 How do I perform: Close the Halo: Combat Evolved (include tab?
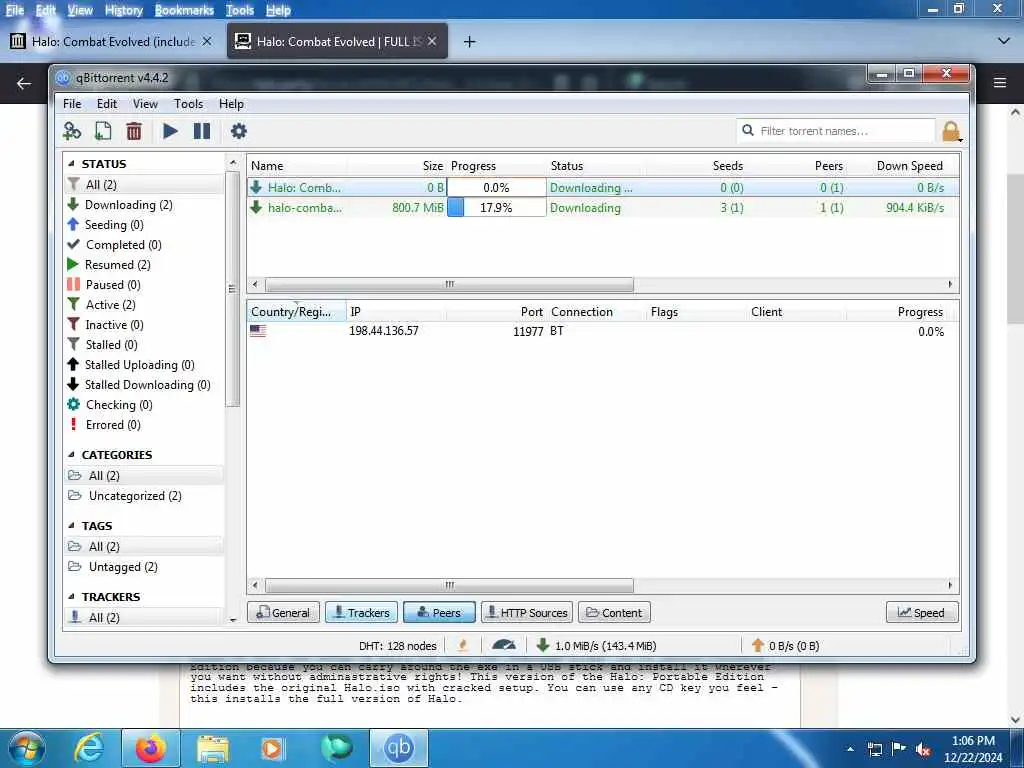click(x=206, y=41)
